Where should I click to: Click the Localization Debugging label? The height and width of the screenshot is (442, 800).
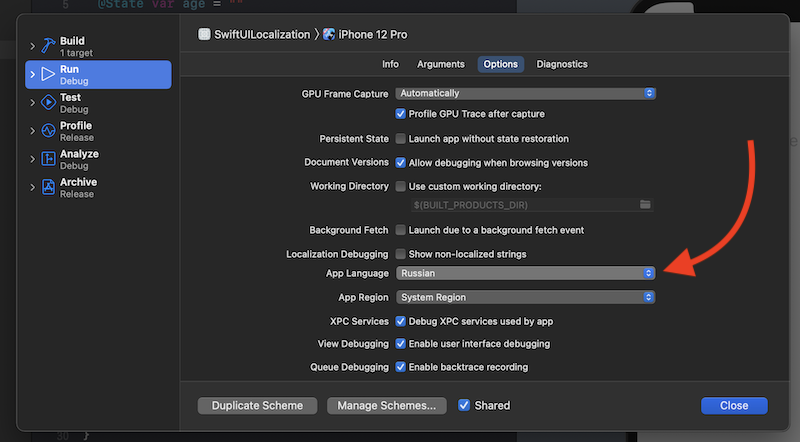point(337,254)
